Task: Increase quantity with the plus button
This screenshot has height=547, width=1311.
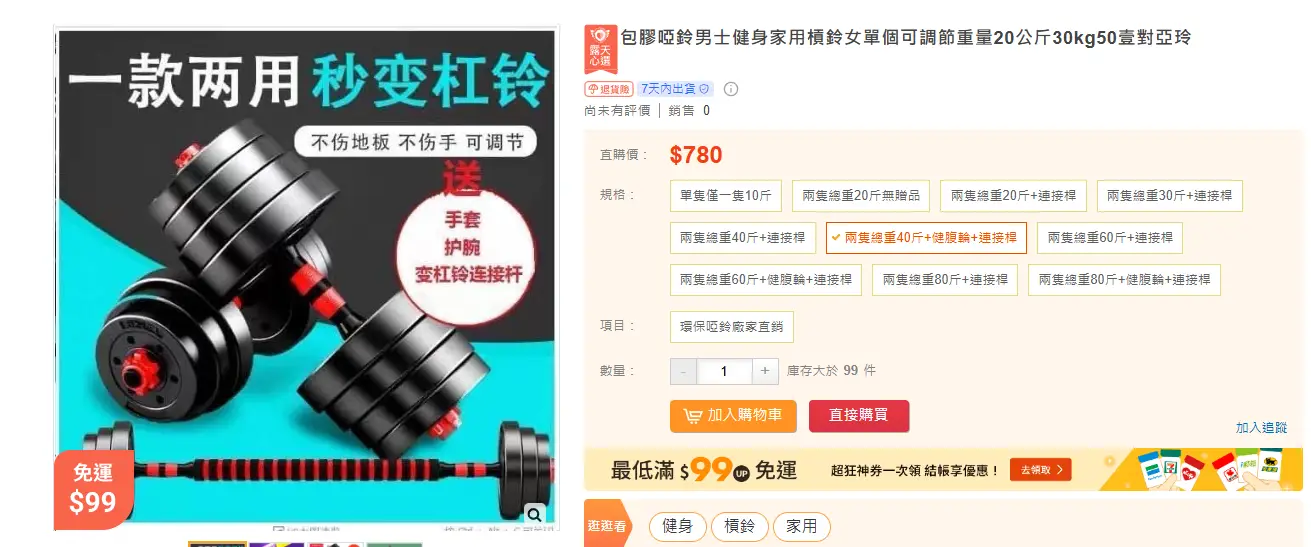Action: 765,371
